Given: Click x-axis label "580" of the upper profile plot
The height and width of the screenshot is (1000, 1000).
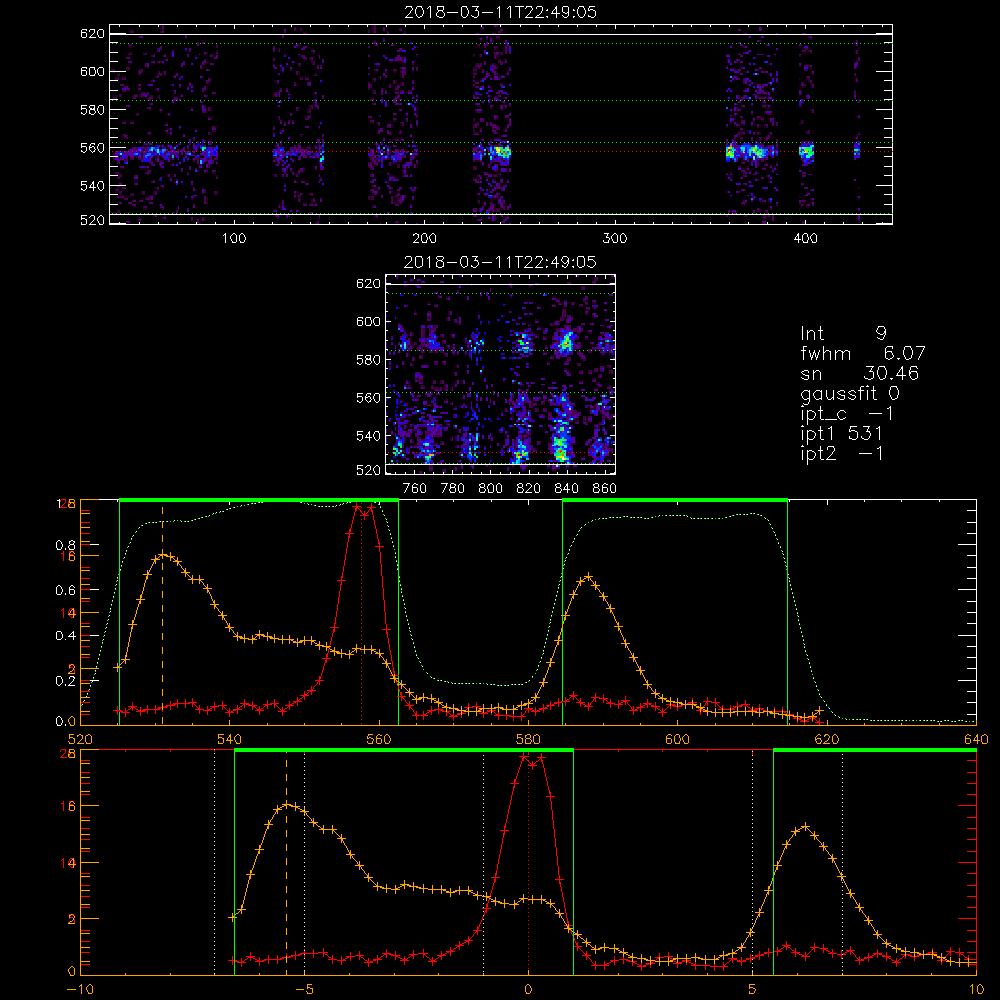Looking at the screenshot, I should pyautogui.click(x=528, y=739).
